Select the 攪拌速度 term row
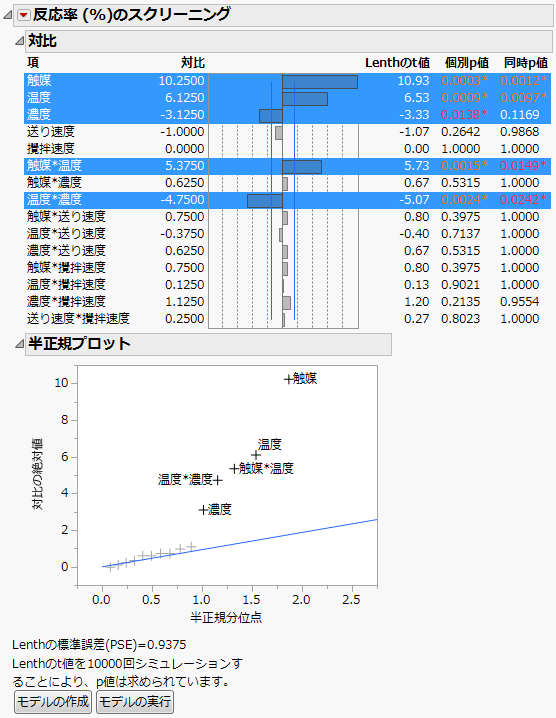Viewport: 556px width, 718px height. click(287, 149)
